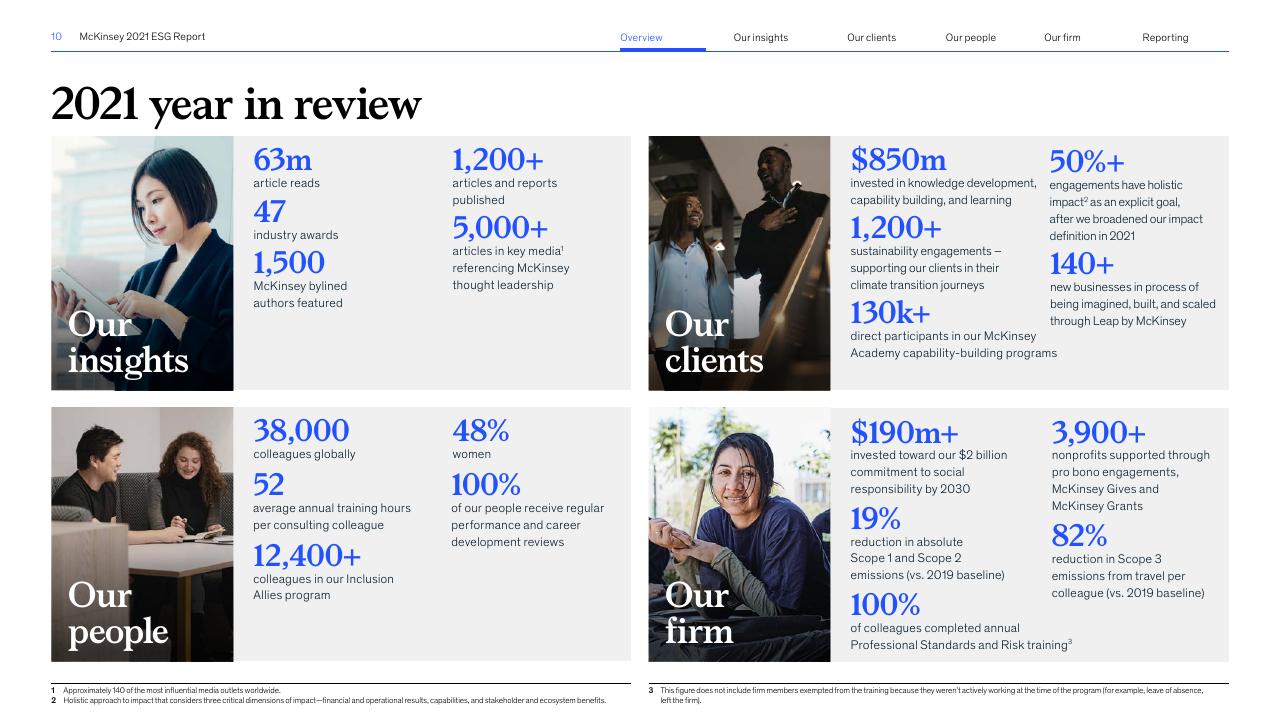Screen dimensions: 1280x721
Task: Select the Our firm photo of seated woman
Action: (x=739, y=534)
